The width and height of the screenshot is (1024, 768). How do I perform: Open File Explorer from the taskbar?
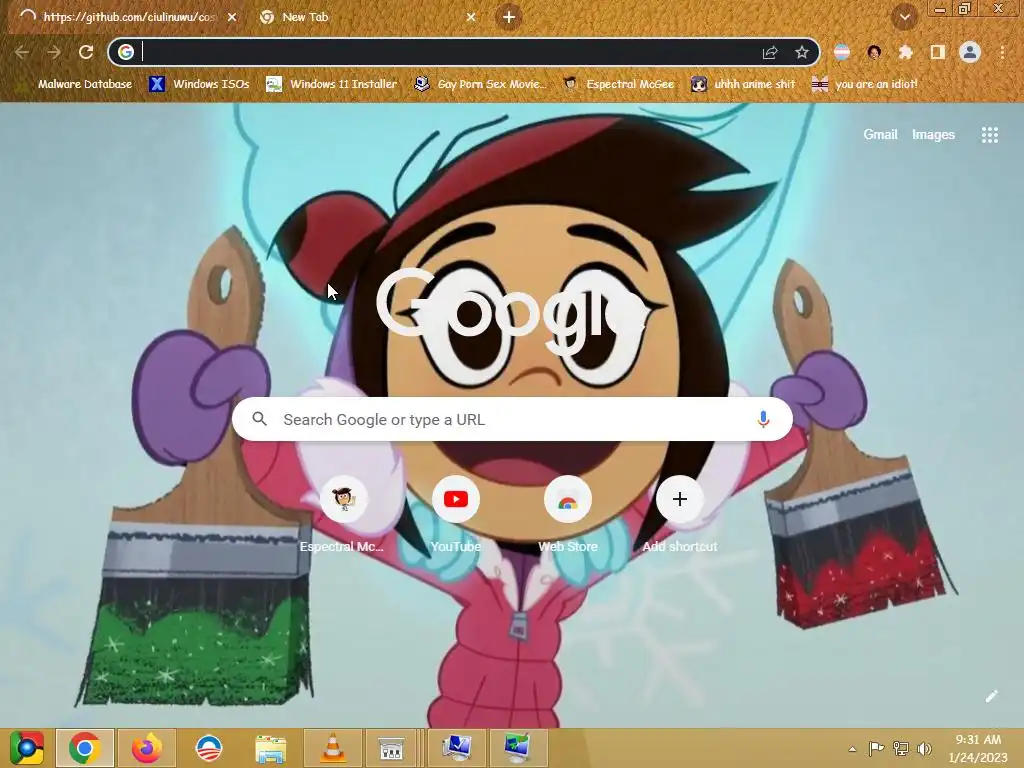pos(270,748)
